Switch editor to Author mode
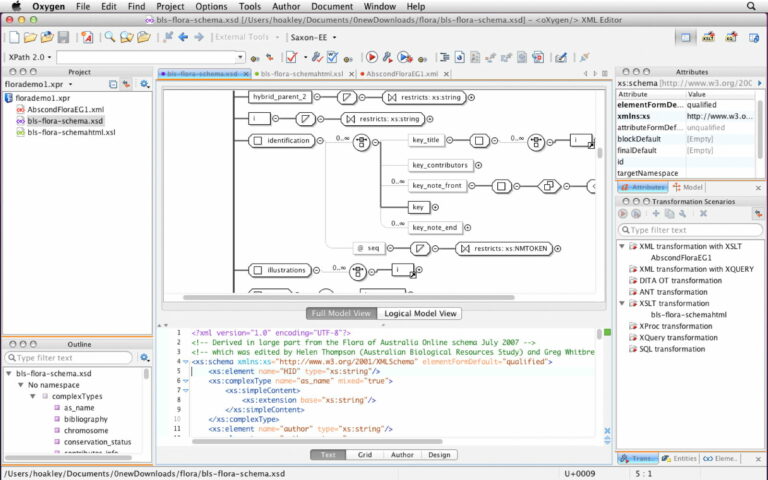Viewport: 768px width, 480px height. click(402, 455)
